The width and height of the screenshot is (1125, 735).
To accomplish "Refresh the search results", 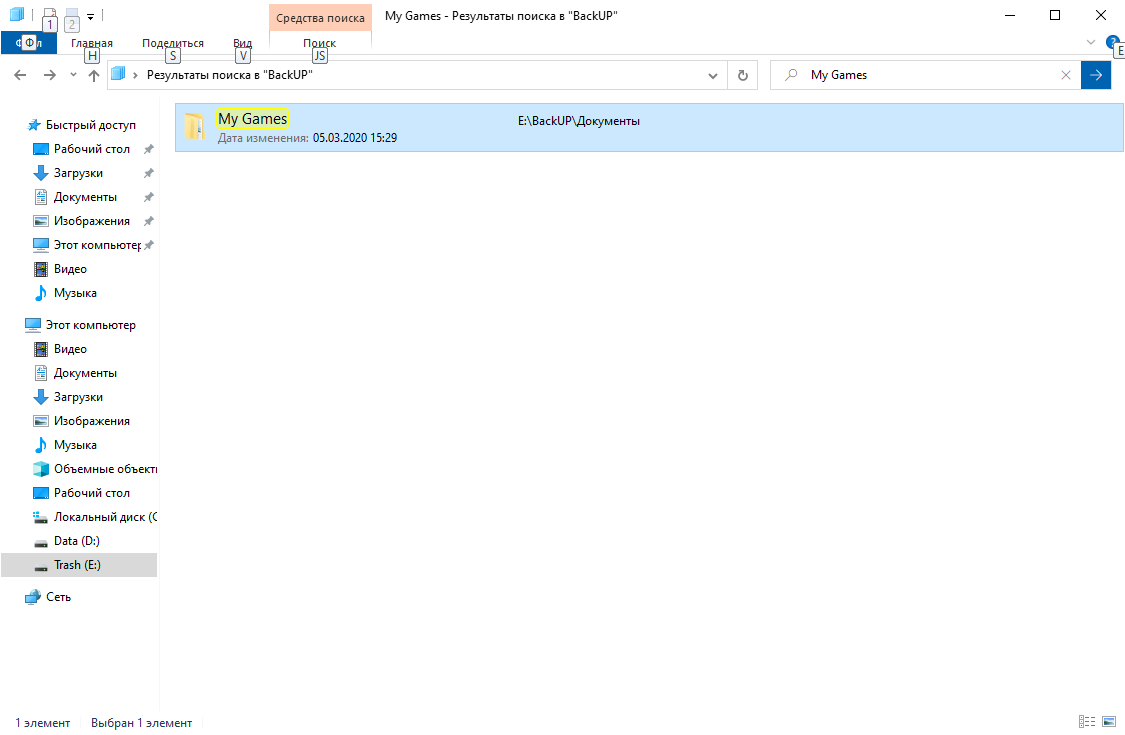I will pos(743,75).
